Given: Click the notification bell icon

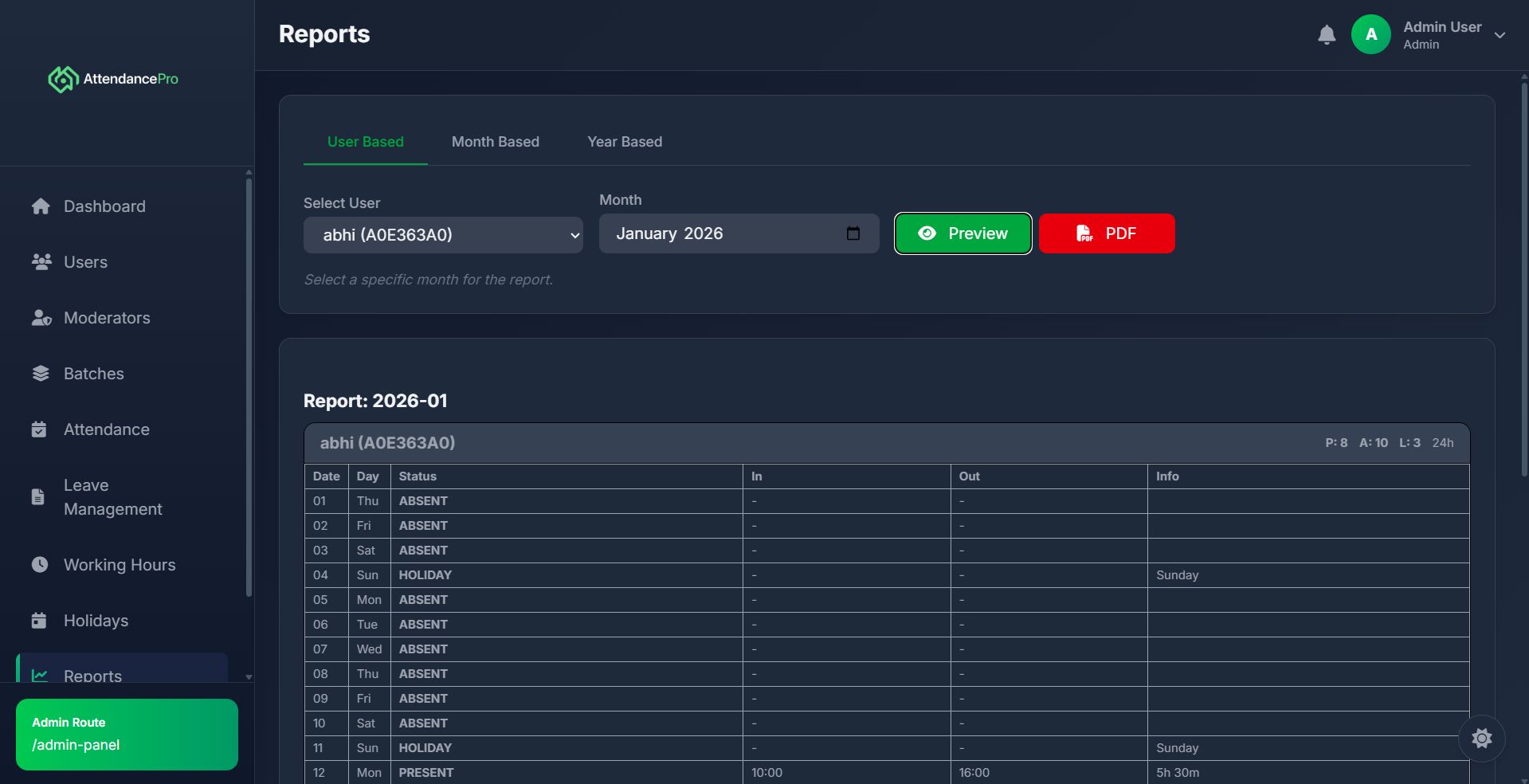Looking at the screenshot, I should tap(1326, 35).
